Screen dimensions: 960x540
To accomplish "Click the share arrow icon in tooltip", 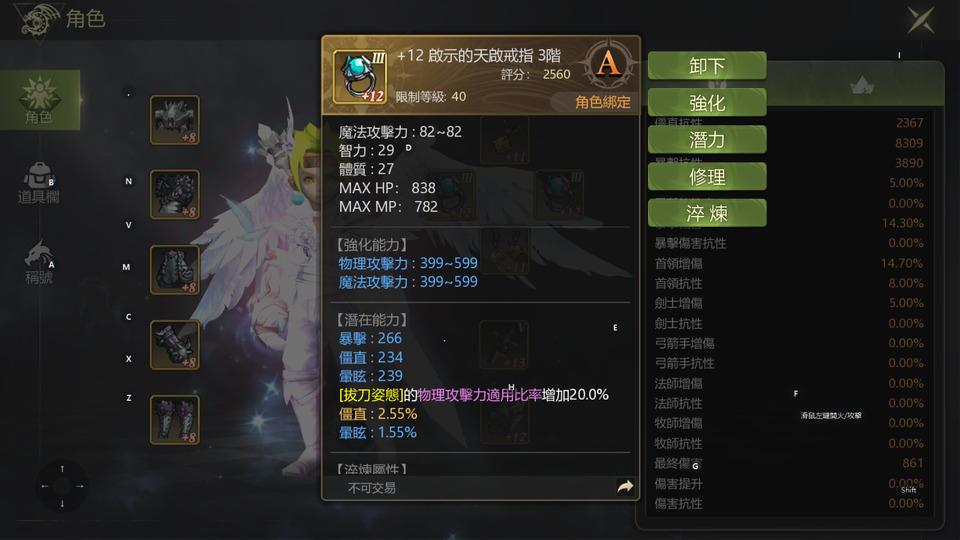I will 624,487.
